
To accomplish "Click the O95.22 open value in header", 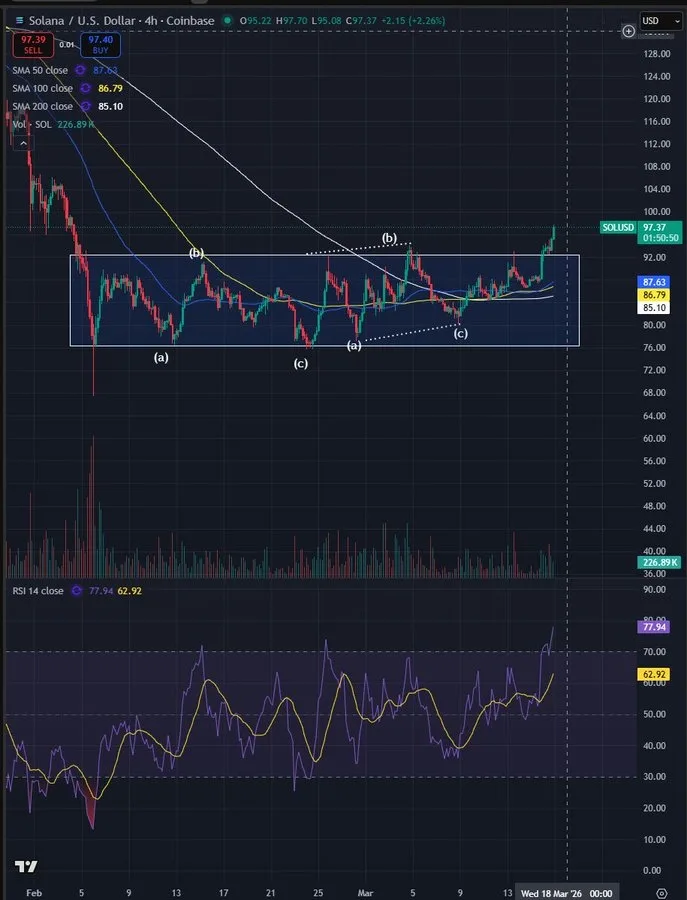I will tap(256, 21).
